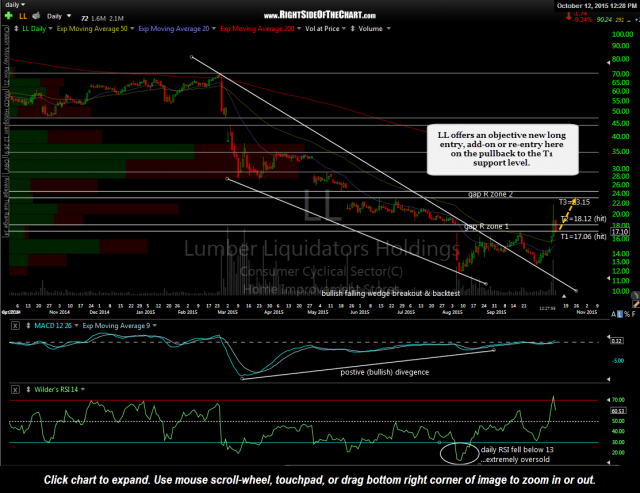Select the T3=23.15 target label

coord(574,203)
